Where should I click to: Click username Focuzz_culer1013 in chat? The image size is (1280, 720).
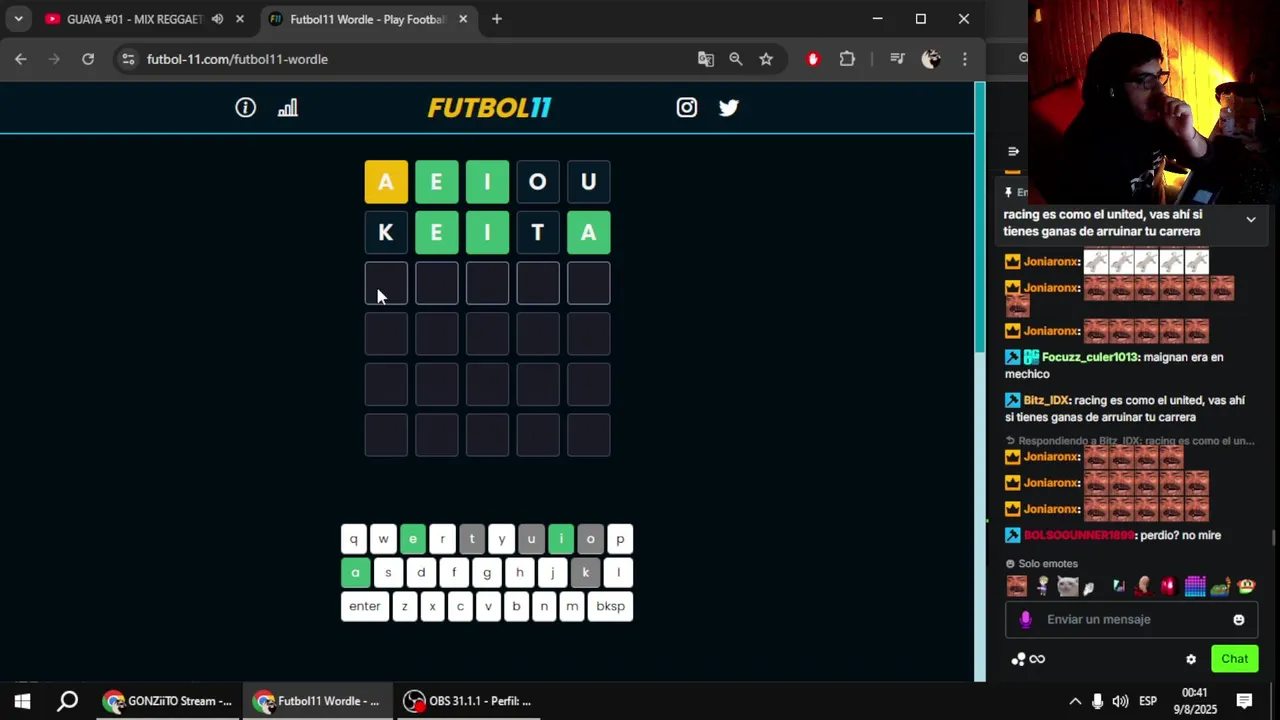pos(1090,357)
